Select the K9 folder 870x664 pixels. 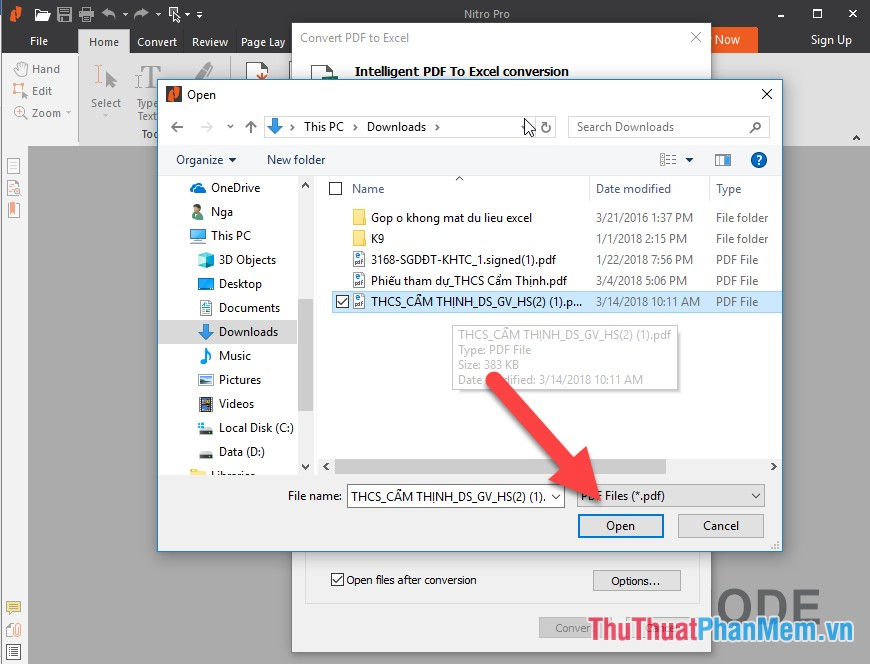[x=377, y=239]
